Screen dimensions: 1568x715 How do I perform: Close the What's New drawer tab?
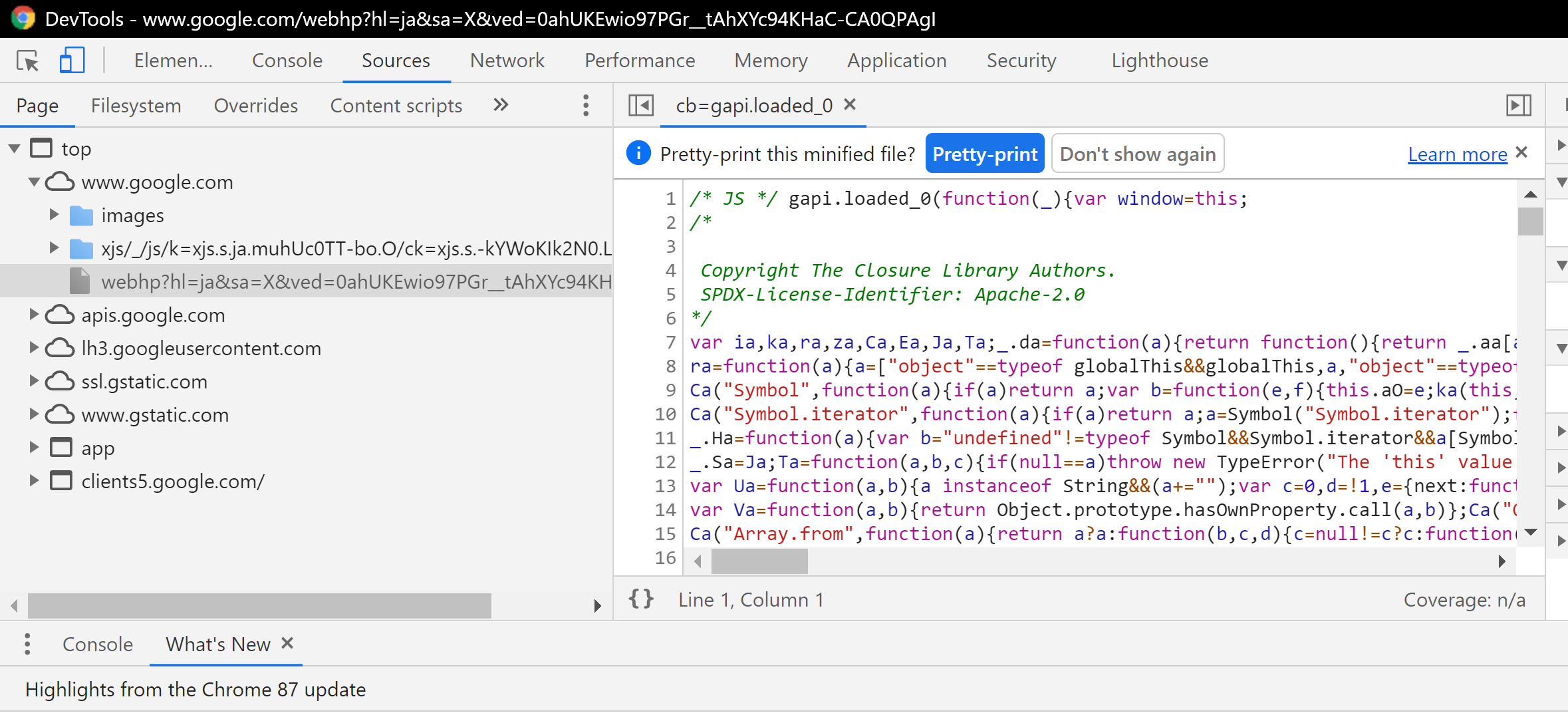click(x=287, y=643)
